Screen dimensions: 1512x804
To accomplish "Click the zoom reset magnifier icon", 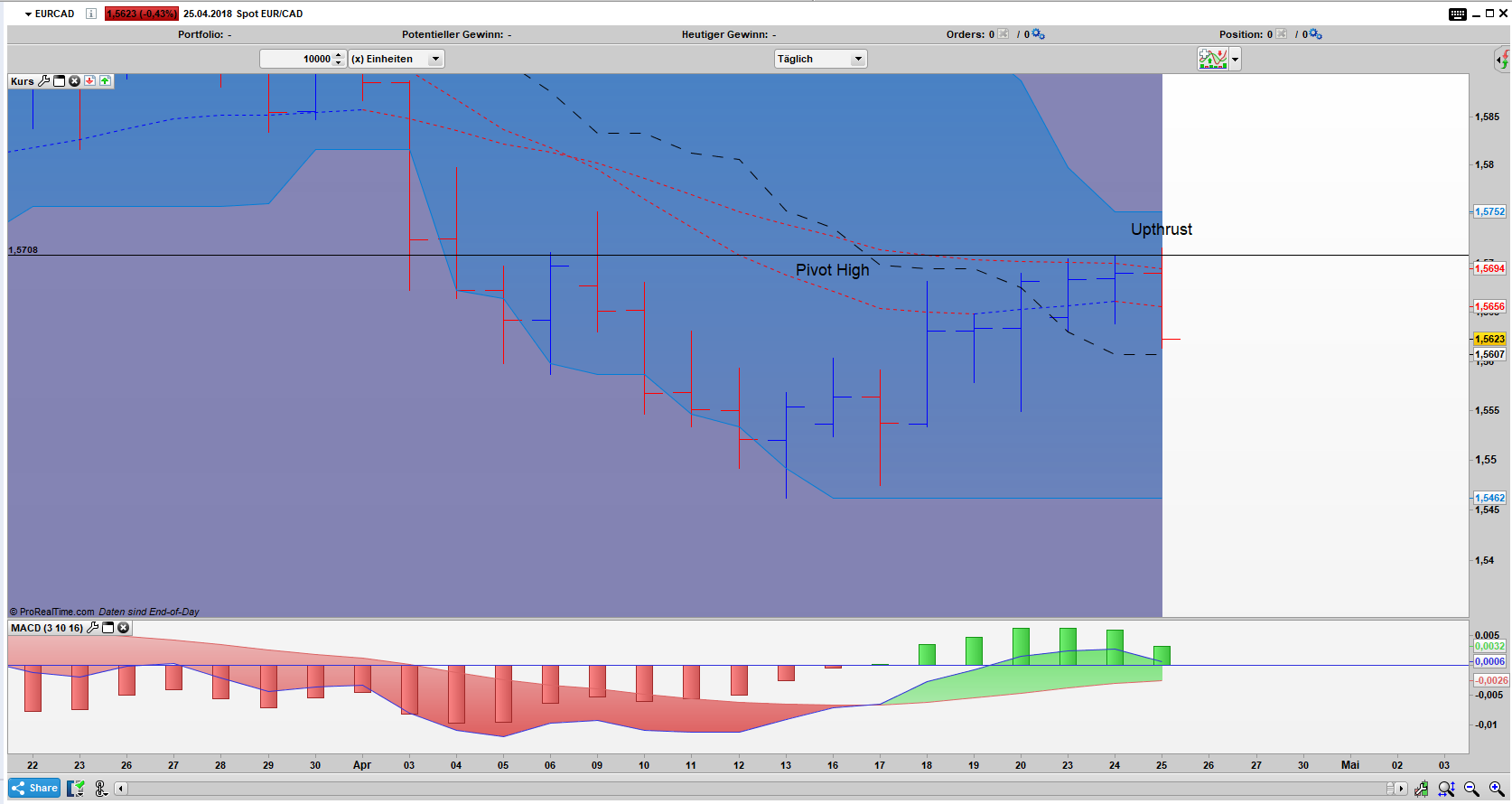I will (1446, 789).
